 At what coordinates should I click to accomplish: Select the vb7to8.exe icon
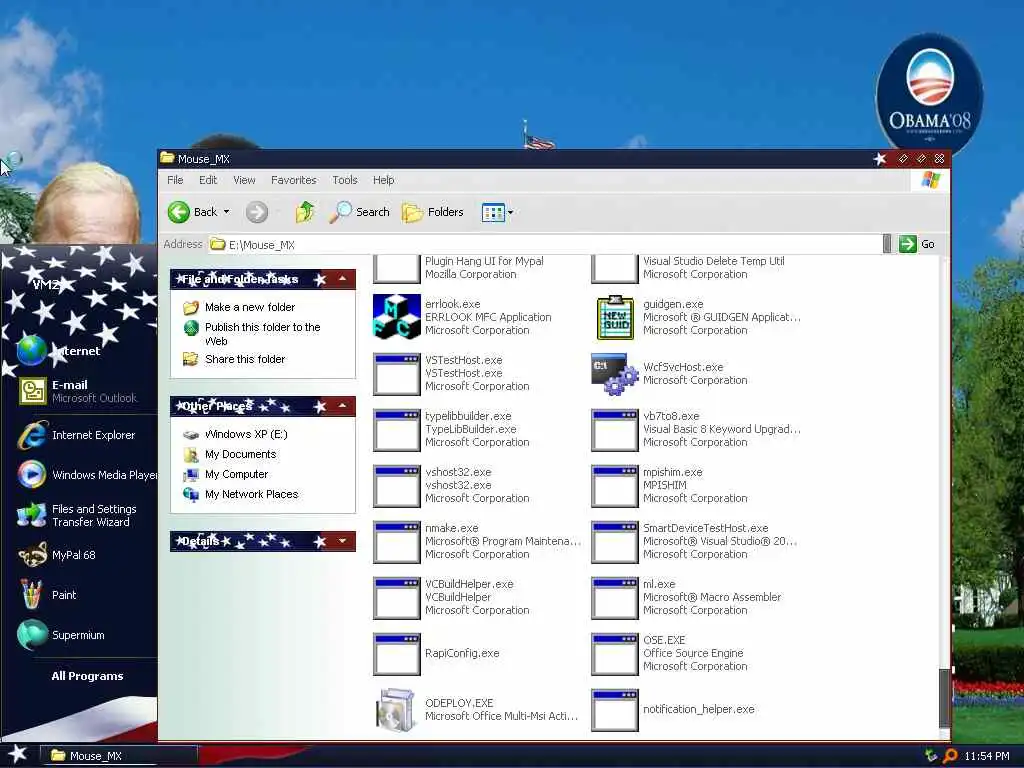pos(615,430)
